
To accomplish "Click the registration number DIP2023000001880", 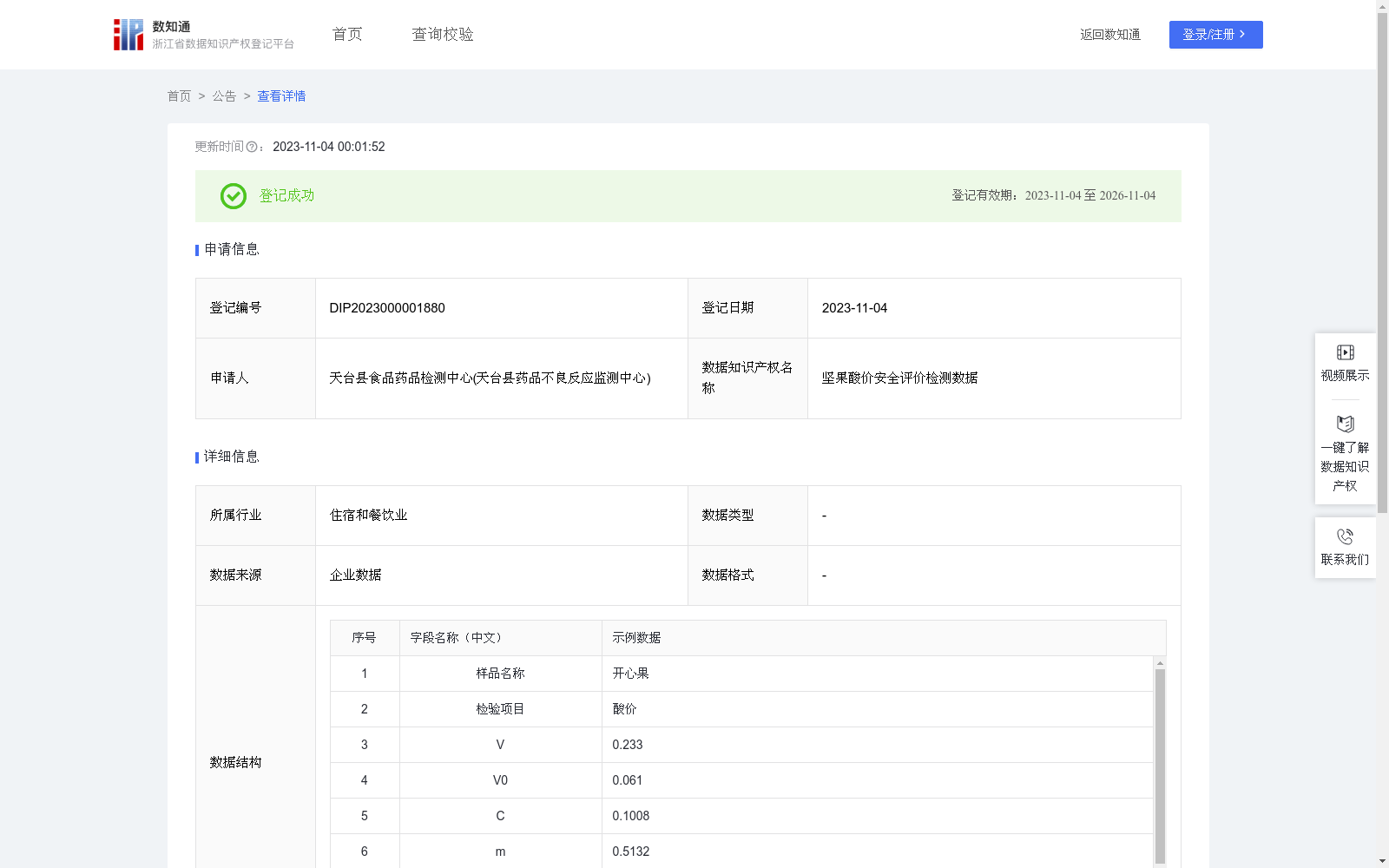I will coord(387,308).
